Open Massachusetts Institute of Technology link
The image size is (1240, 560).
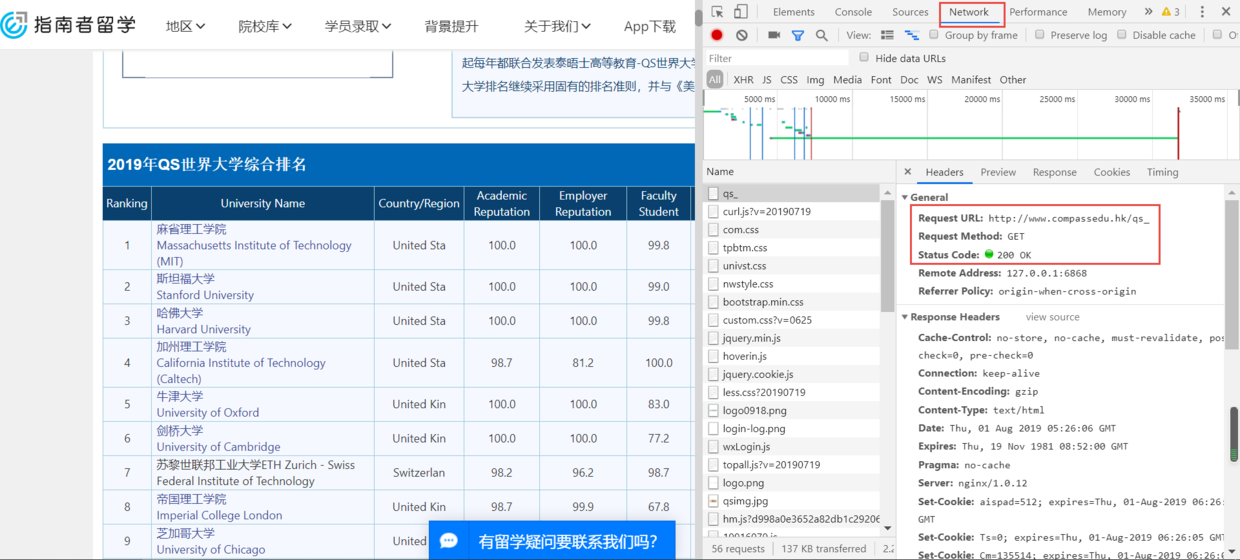(x=254, y=253)
